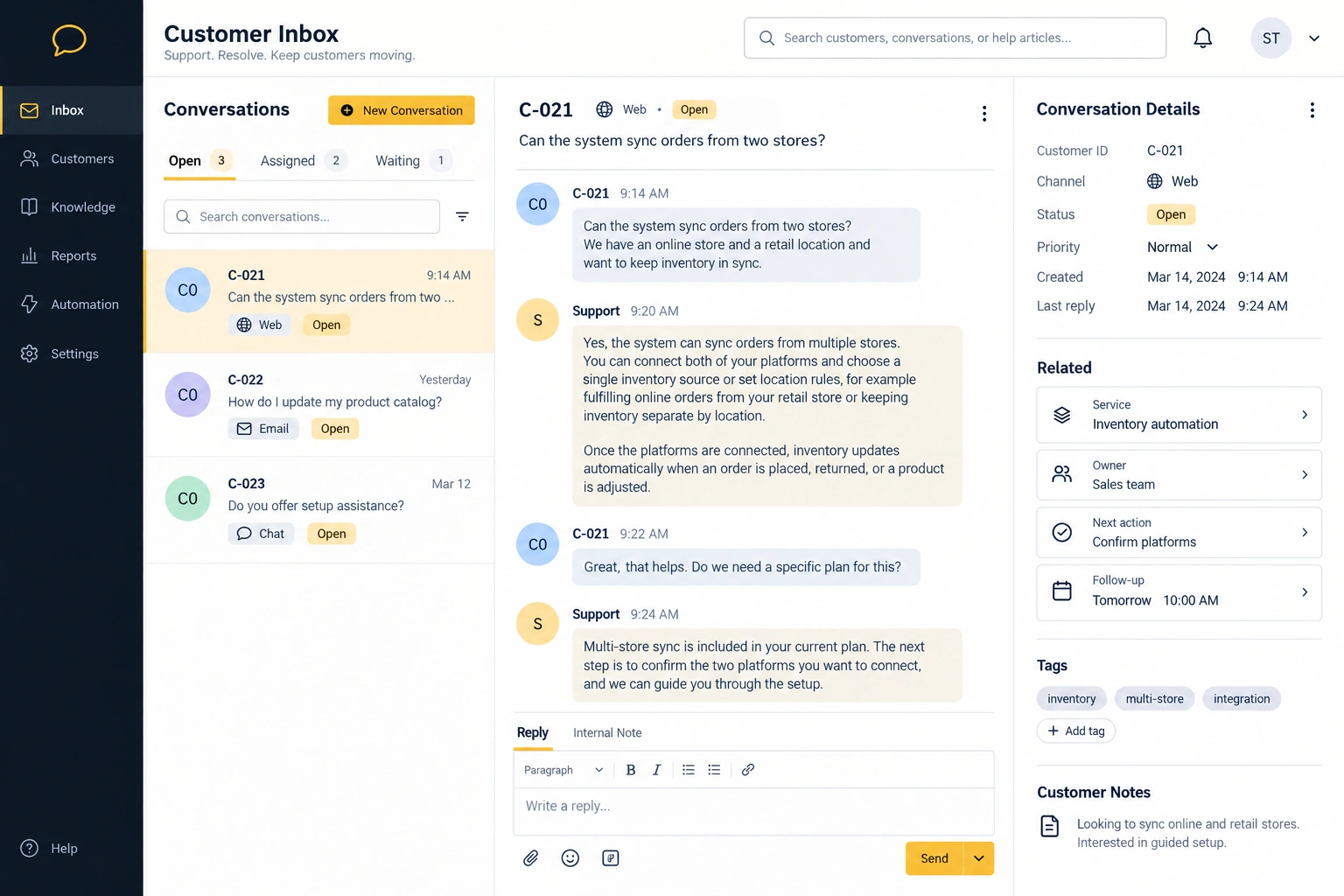1344x896 pixels.
Task: Attach a file with the paperclip icon
Action: 530,858
